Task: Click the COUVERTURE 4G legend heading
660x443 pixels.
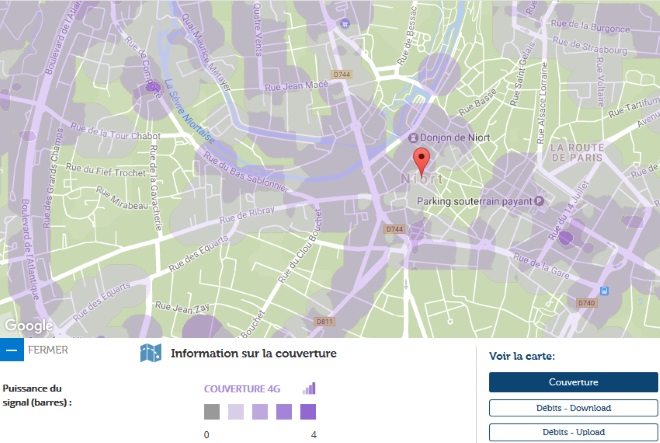Action: coord(248,388)
